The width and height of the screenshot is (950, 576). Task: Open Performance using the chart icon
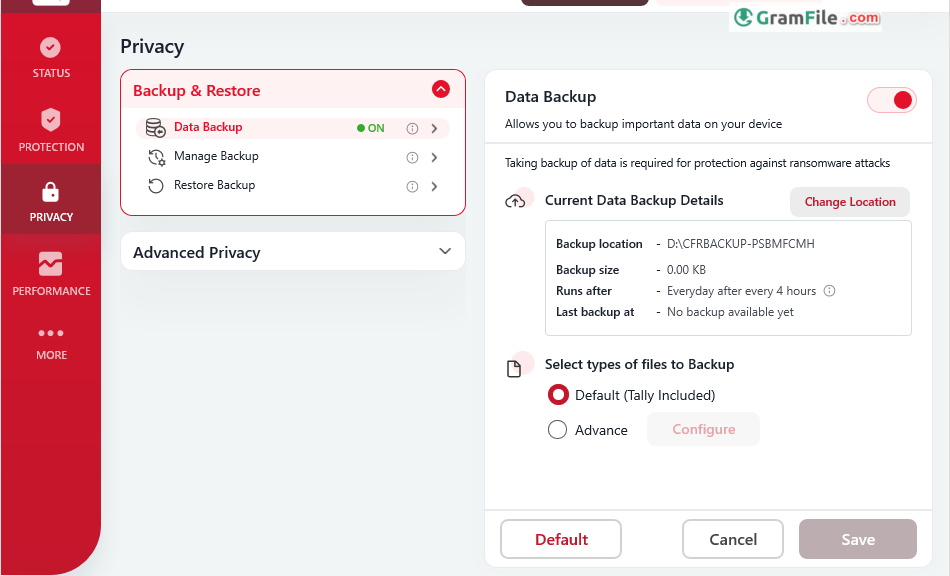click(50, 264)
